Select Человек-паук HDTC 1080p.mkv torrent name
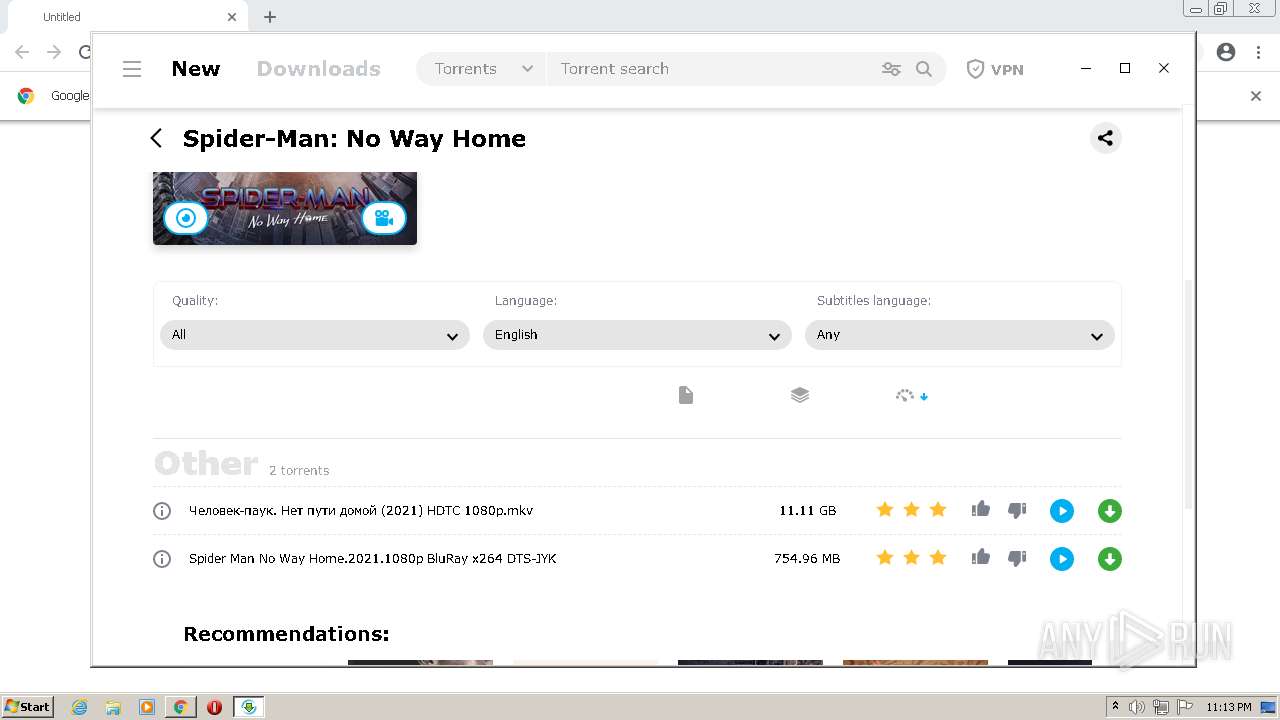1280x720 pixels. 361,511
